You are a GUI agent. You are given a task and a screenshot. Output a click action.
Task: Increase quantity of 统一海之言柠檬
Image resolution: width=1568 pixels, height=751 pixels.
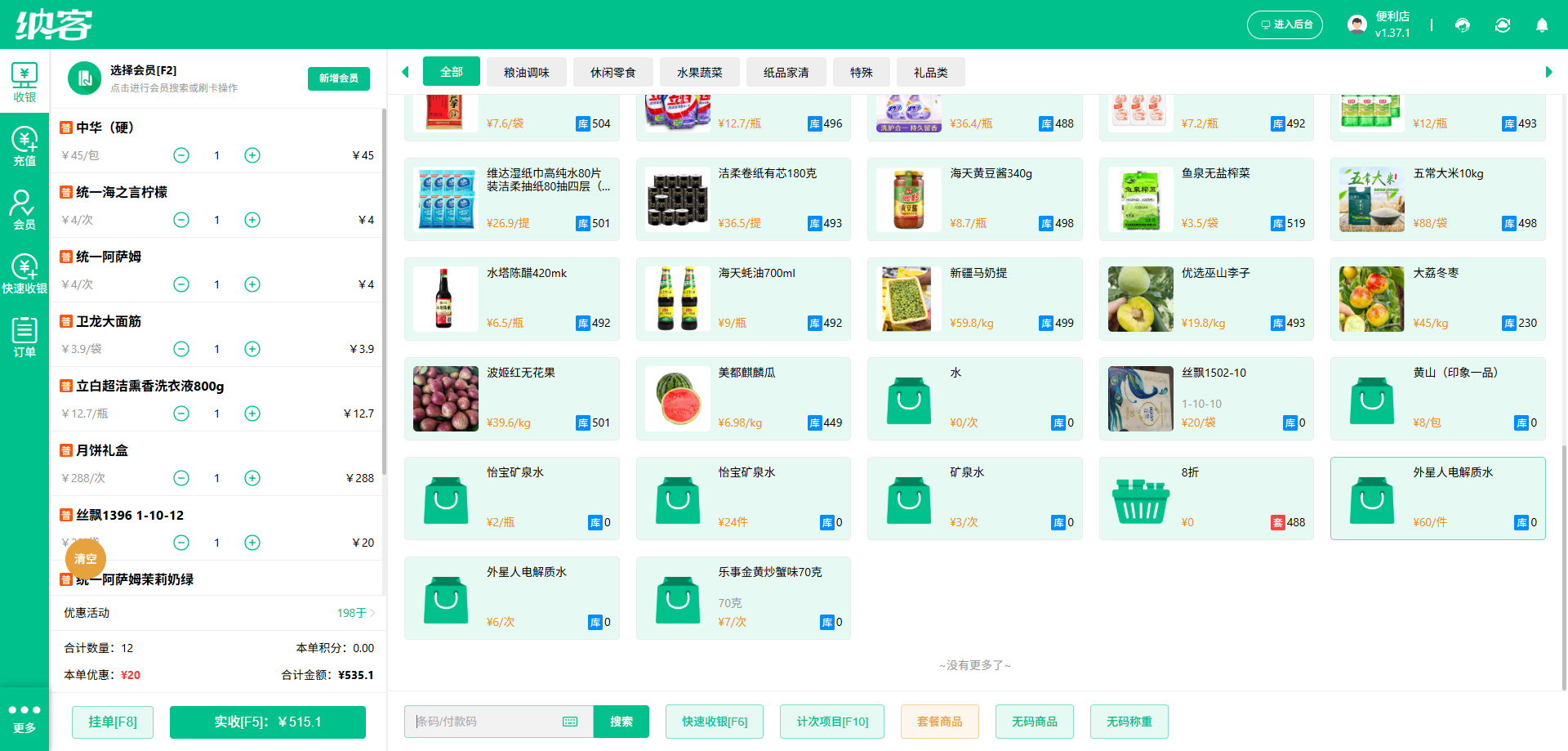(252, 220)
